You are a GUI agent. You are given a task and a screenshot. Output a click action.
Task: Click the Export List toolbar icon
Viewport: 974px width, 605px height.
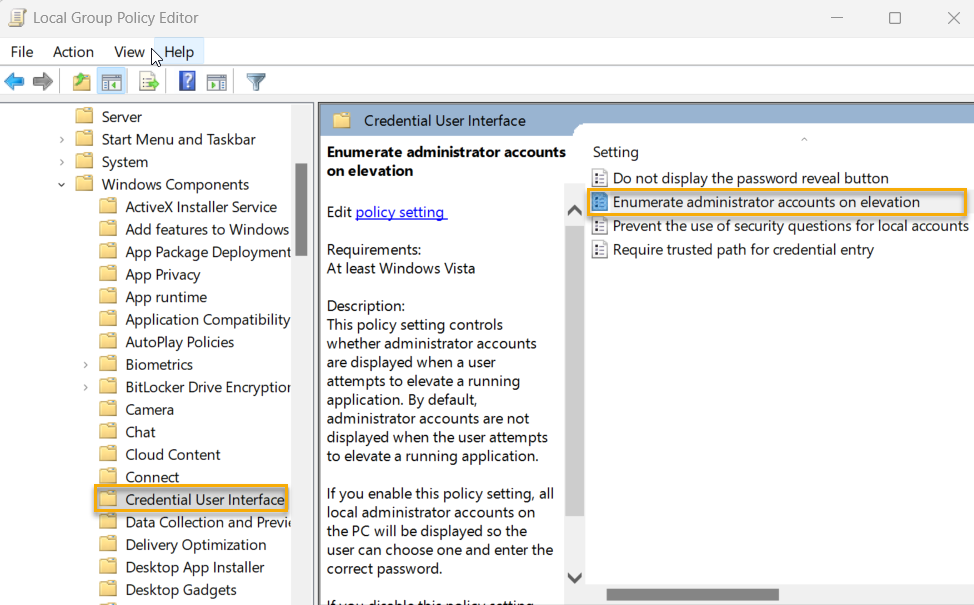pos(148,81)
